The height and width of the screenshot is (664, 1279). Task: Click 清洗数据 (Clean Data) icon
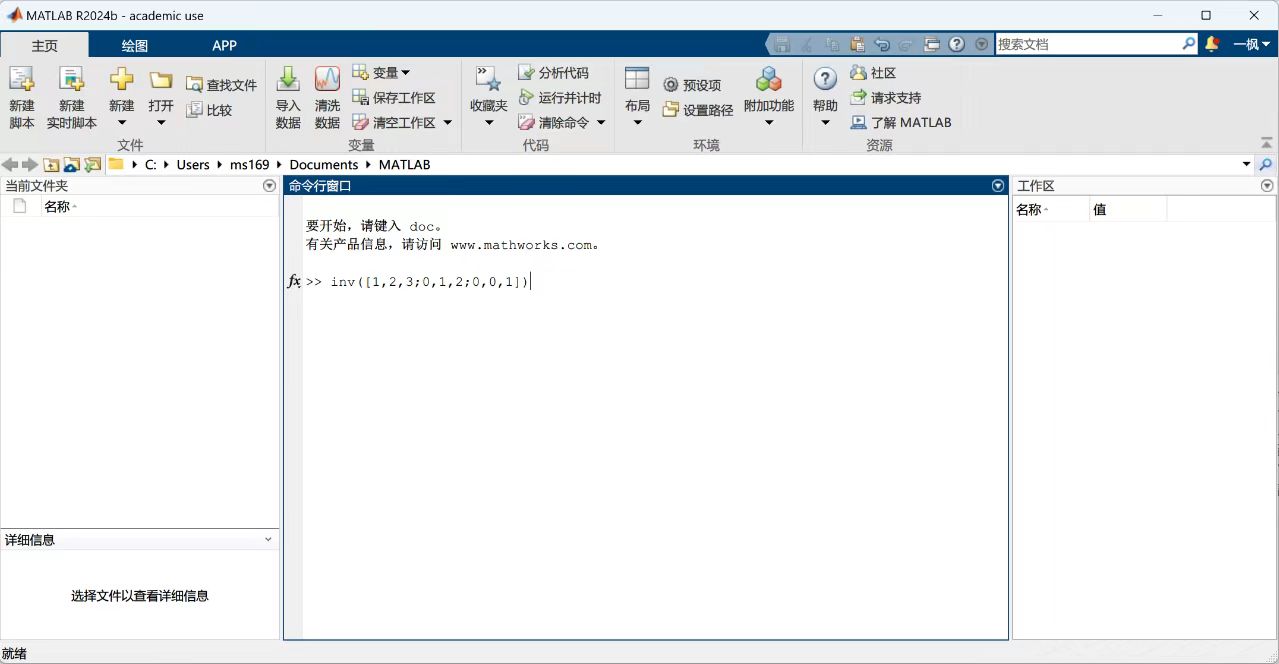(x=327, y=80)
